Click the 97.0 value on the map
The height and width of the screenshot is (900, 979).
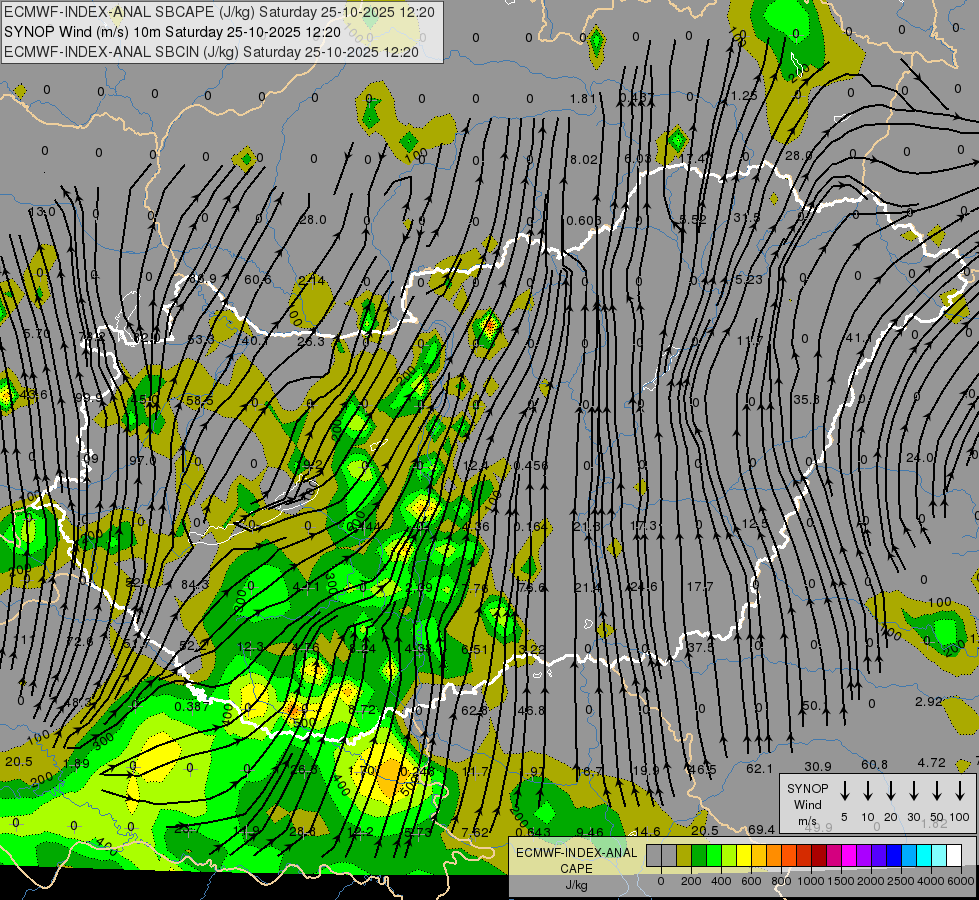tap(142, 460)
